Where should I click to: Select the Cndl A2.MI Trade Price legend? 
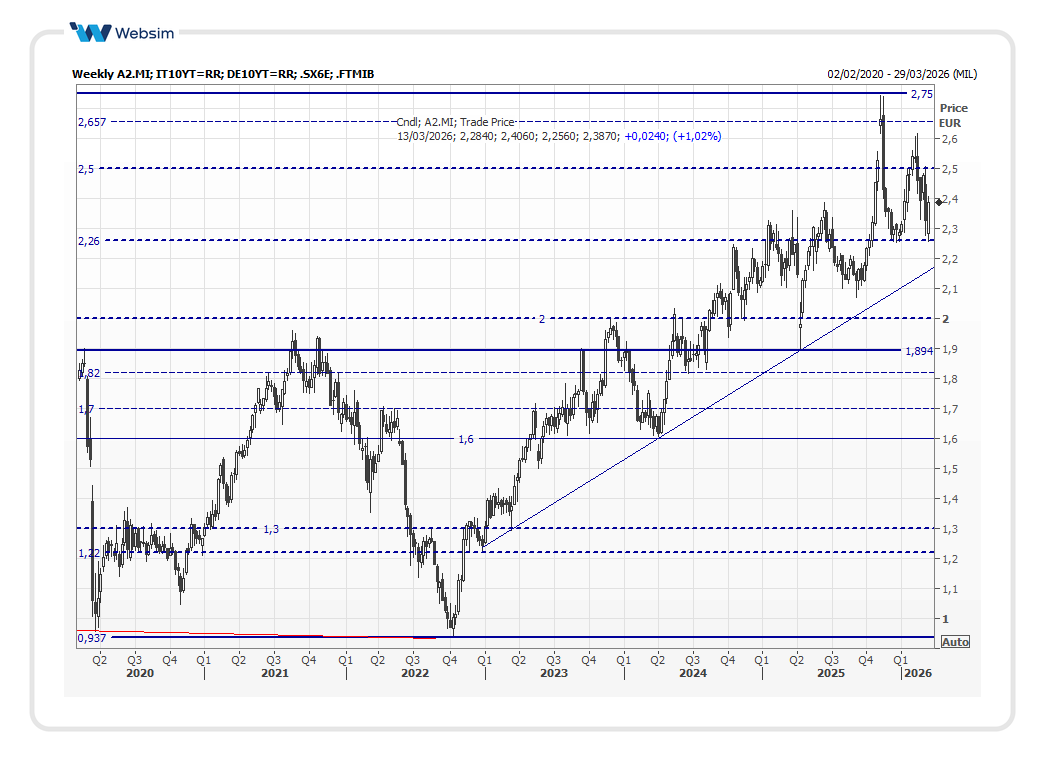click(x=455, y=122)
